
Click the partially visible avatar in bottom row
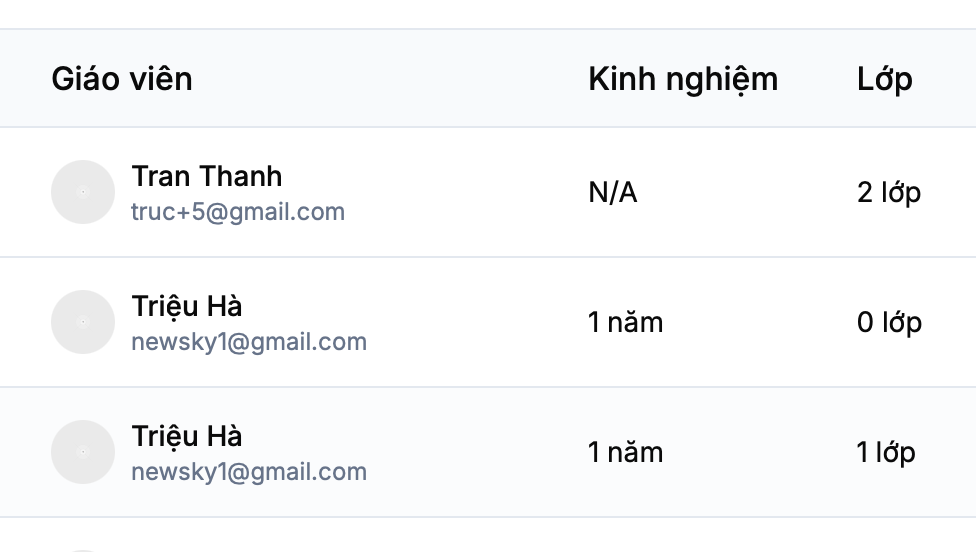click(83, 549)
